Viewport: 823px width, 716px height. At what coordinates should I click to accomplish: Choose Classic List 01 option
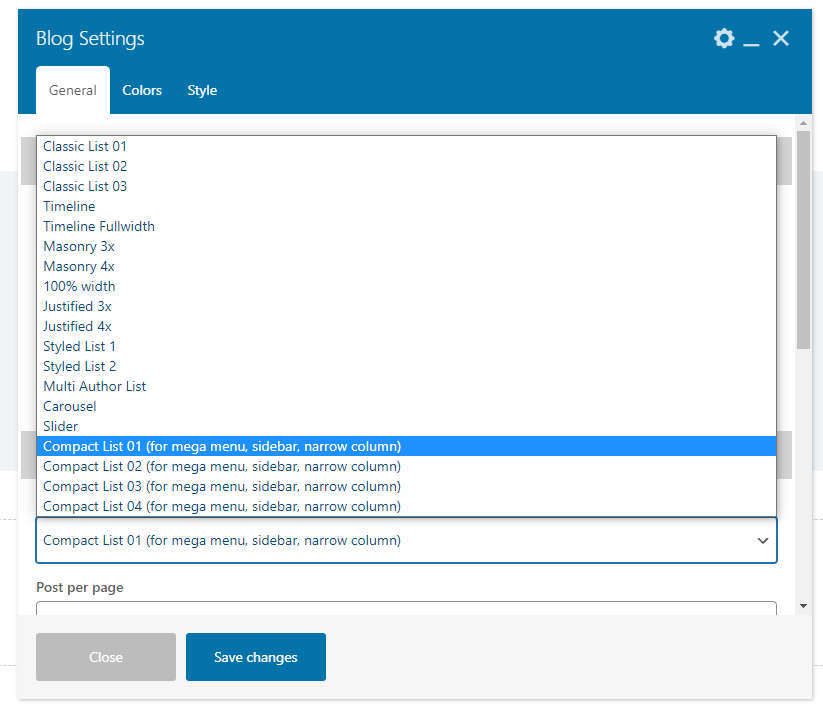(x=85, y=146)
